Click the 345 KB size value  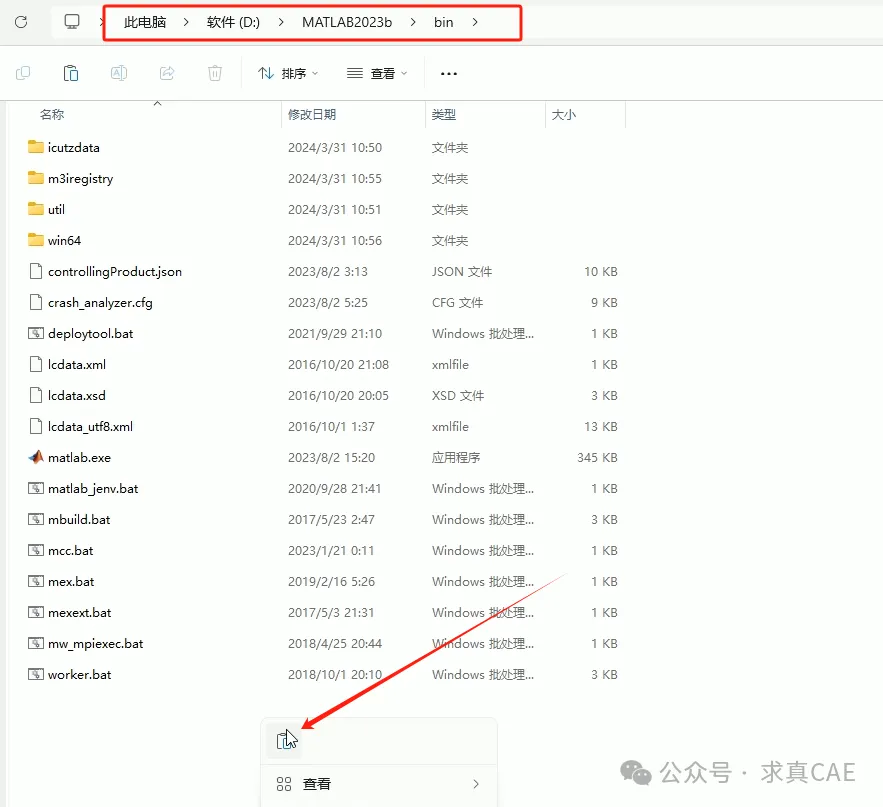tap(597, 457)
